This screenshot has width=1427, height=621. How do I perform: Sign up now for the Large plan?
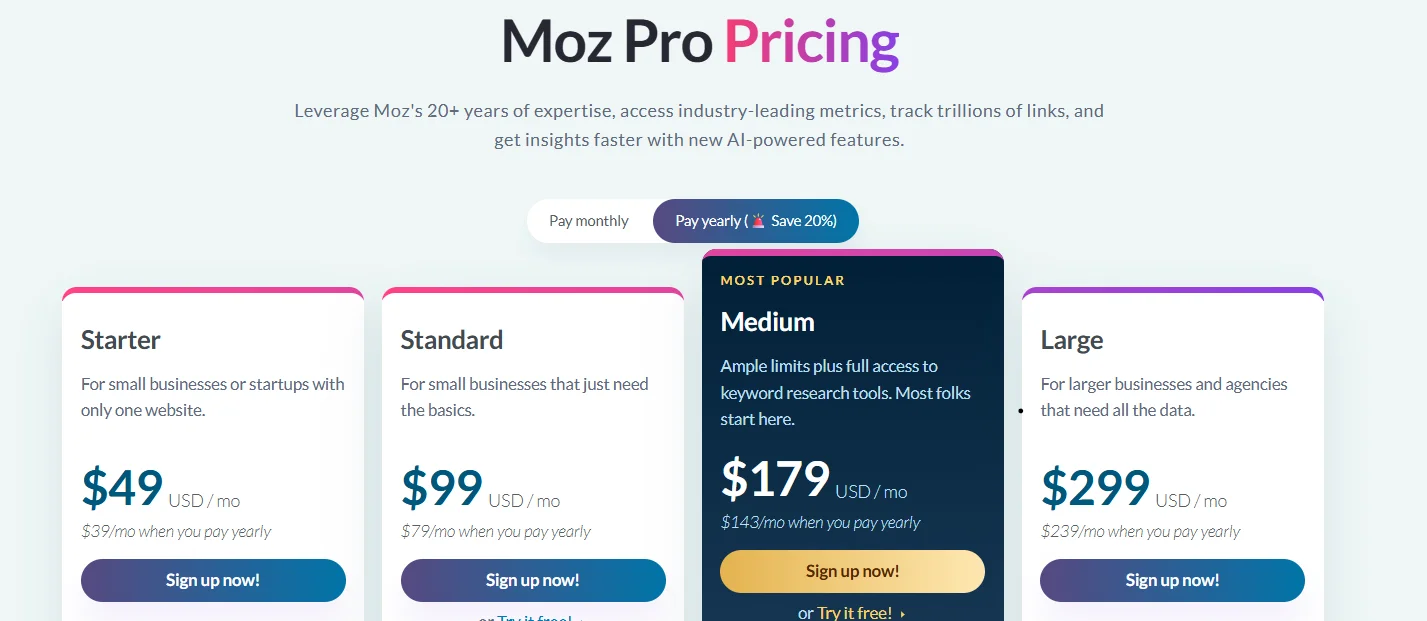coord(1172,580)
